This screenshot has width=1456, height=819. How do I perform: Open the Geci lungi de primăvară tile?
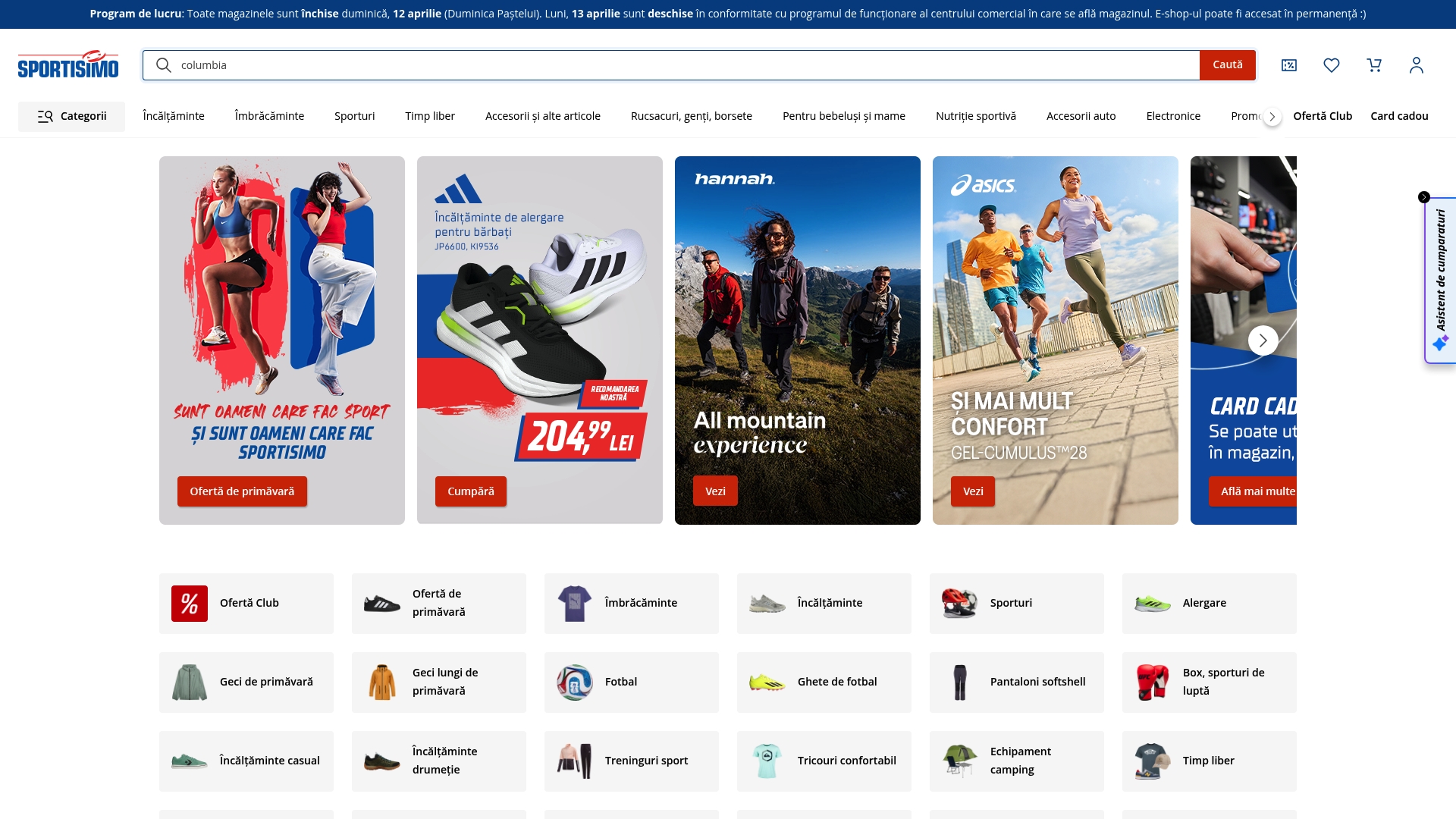(x=439, y=682)
